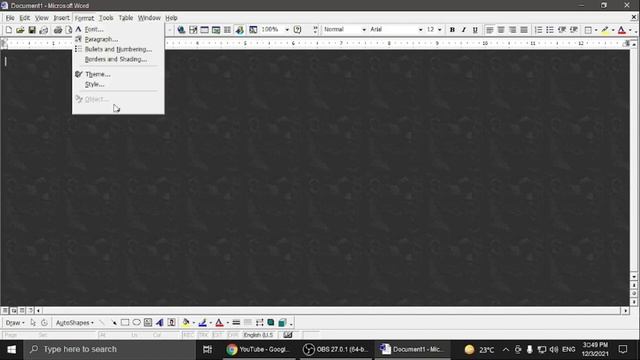This screenshot has width=640, height=360.
Task: Click the Web globe icon in the toolbar
Action: coord(181,30)
